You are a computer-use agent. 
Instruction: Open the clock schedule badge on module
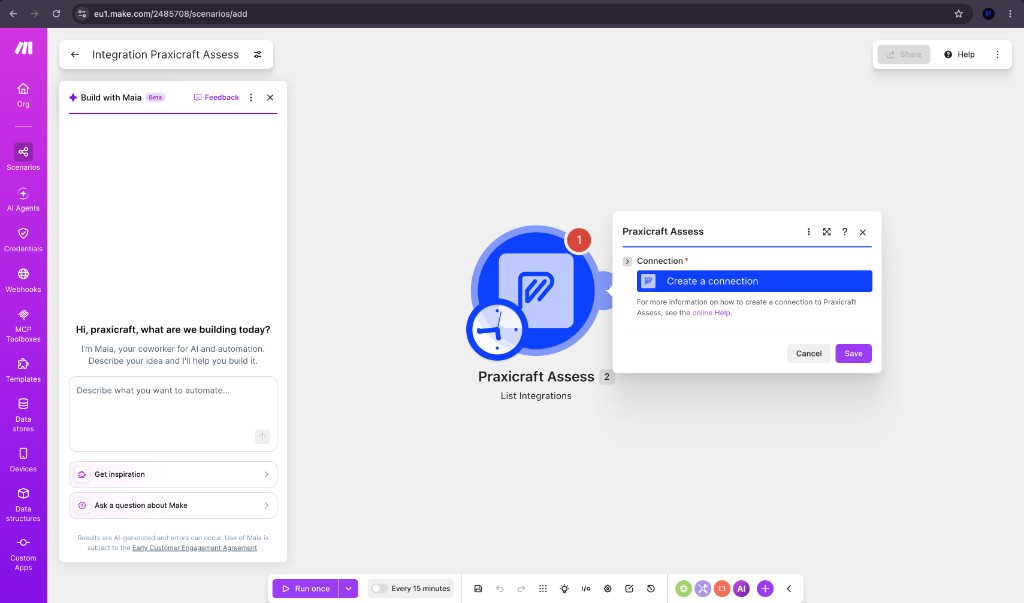coord(497,330)
